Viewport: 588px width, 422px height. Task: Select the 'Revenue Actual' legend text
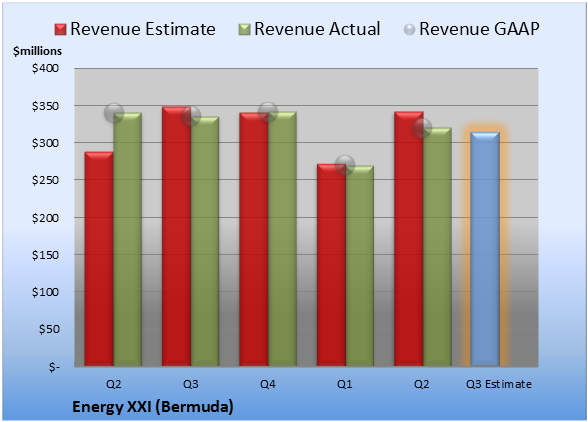317,29
